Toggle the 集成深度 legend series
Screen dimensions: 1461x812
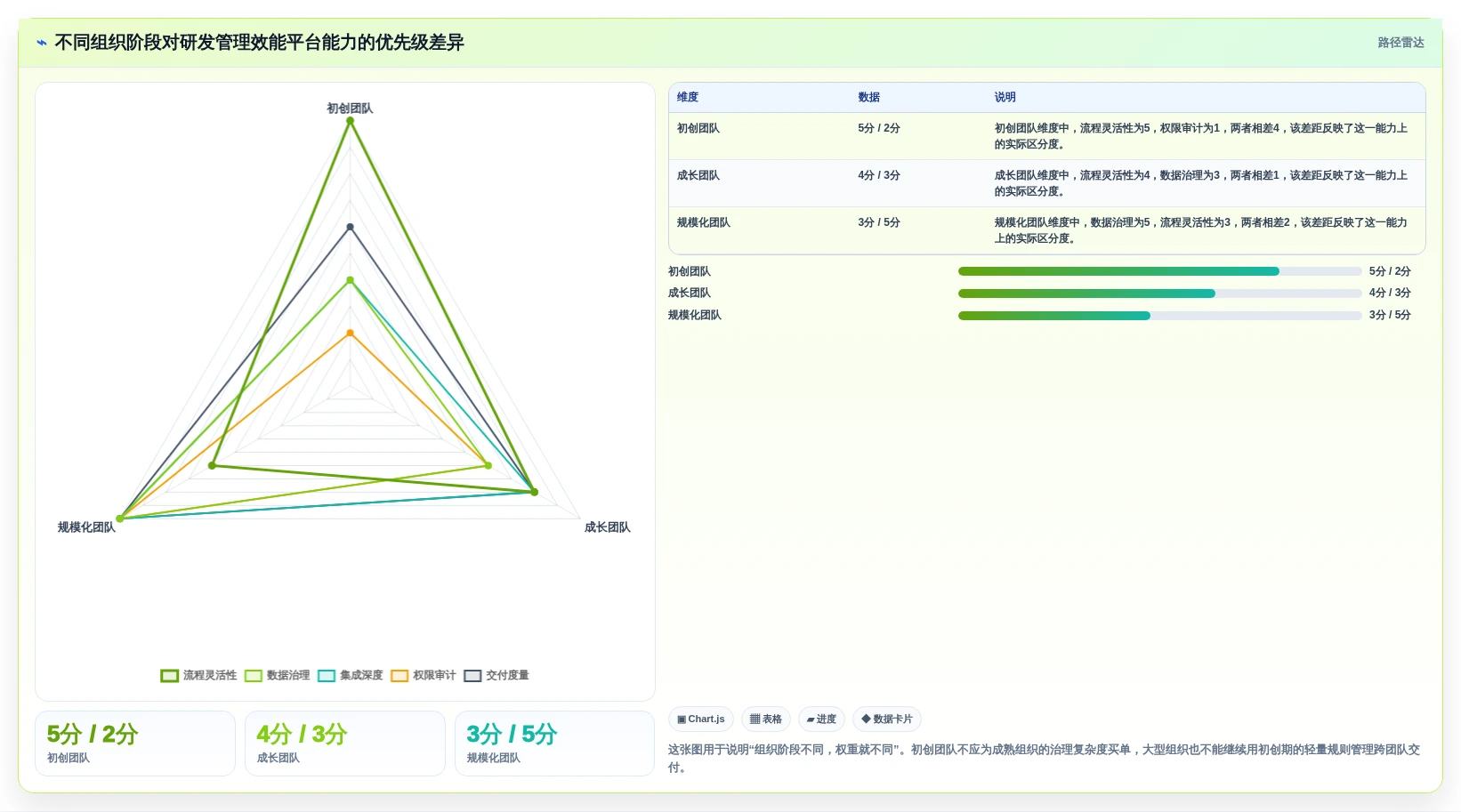[351, 675]
